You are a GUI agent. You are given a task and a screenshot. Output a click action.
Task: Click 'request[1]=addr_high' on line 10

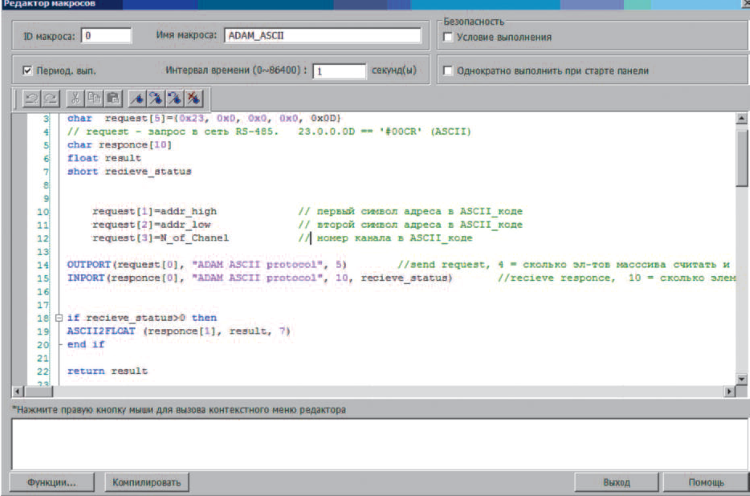point(154,211)
